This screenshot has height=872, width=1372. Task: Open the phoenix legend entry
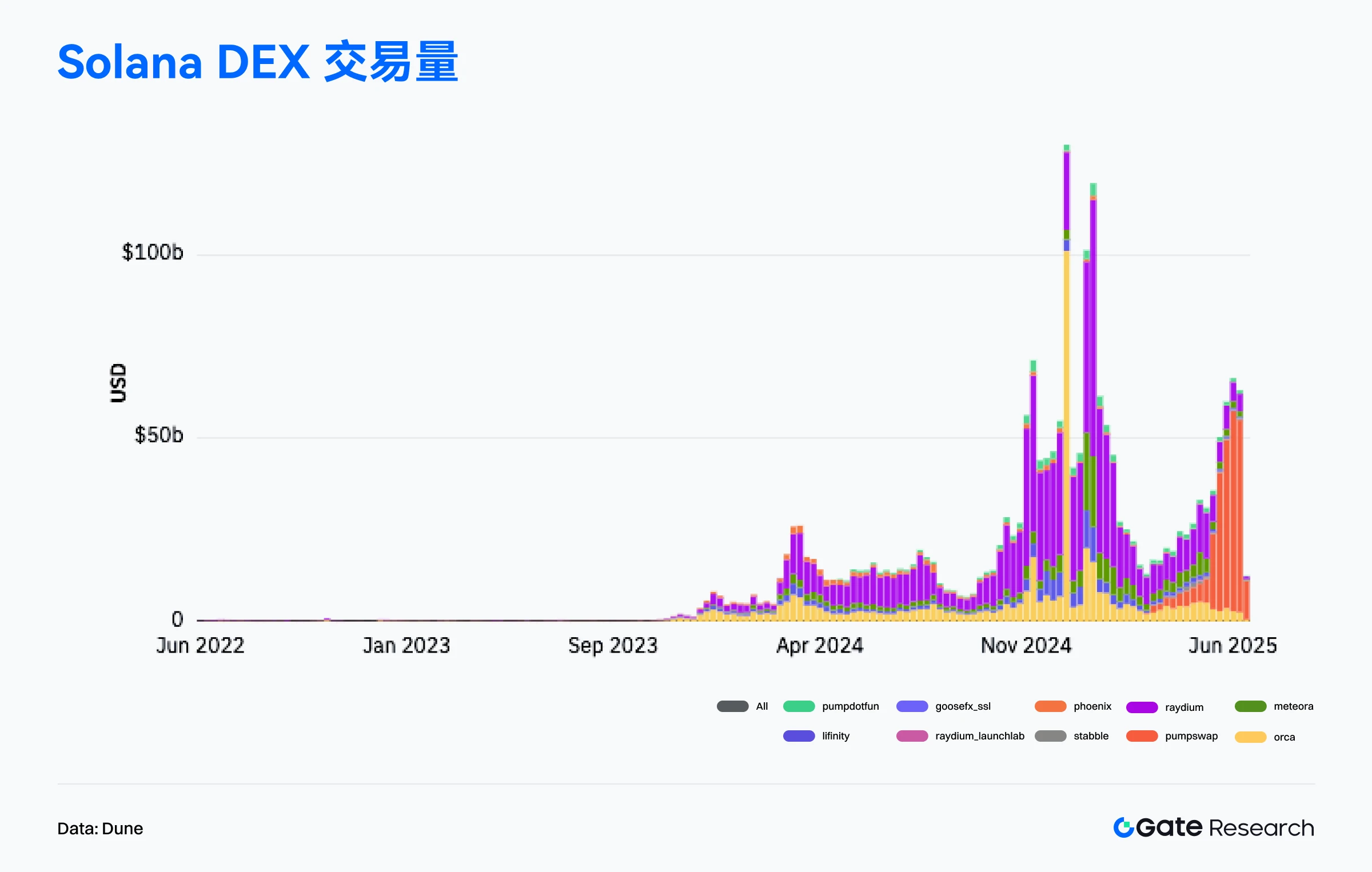(x=1092, y=706)
